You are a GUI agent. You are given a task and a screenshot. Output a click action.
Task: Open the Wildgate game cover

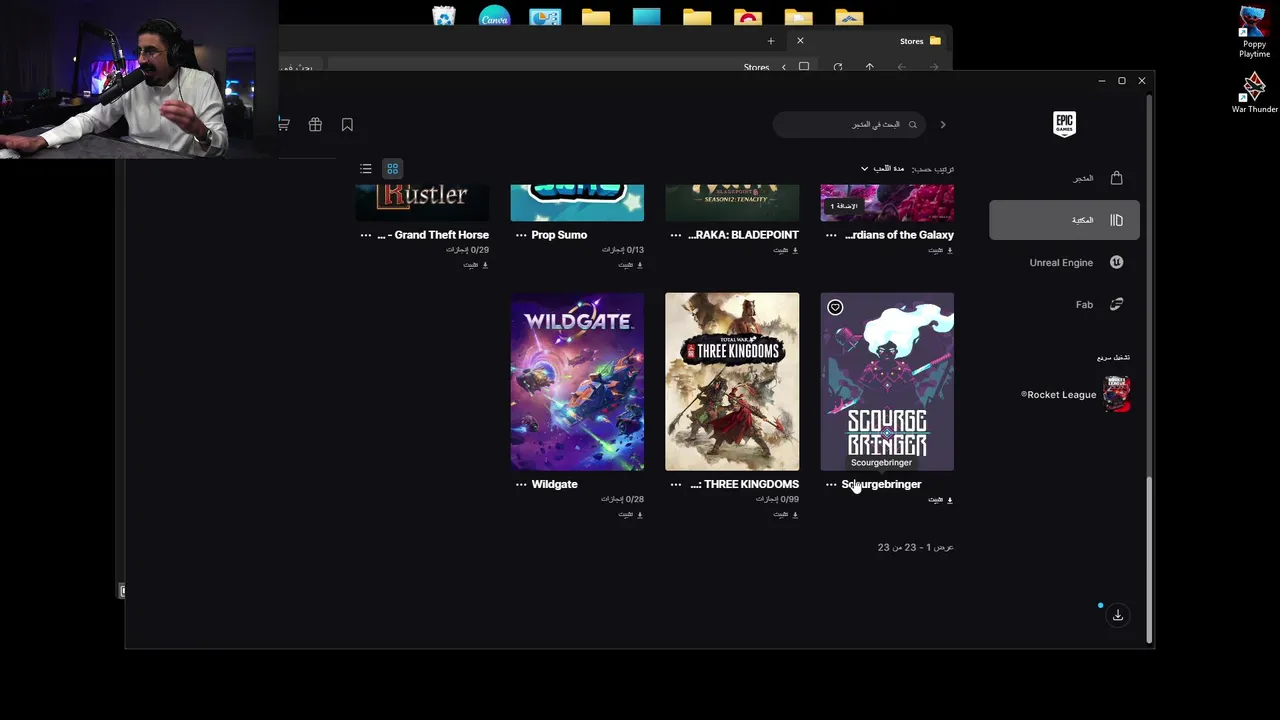577,381
